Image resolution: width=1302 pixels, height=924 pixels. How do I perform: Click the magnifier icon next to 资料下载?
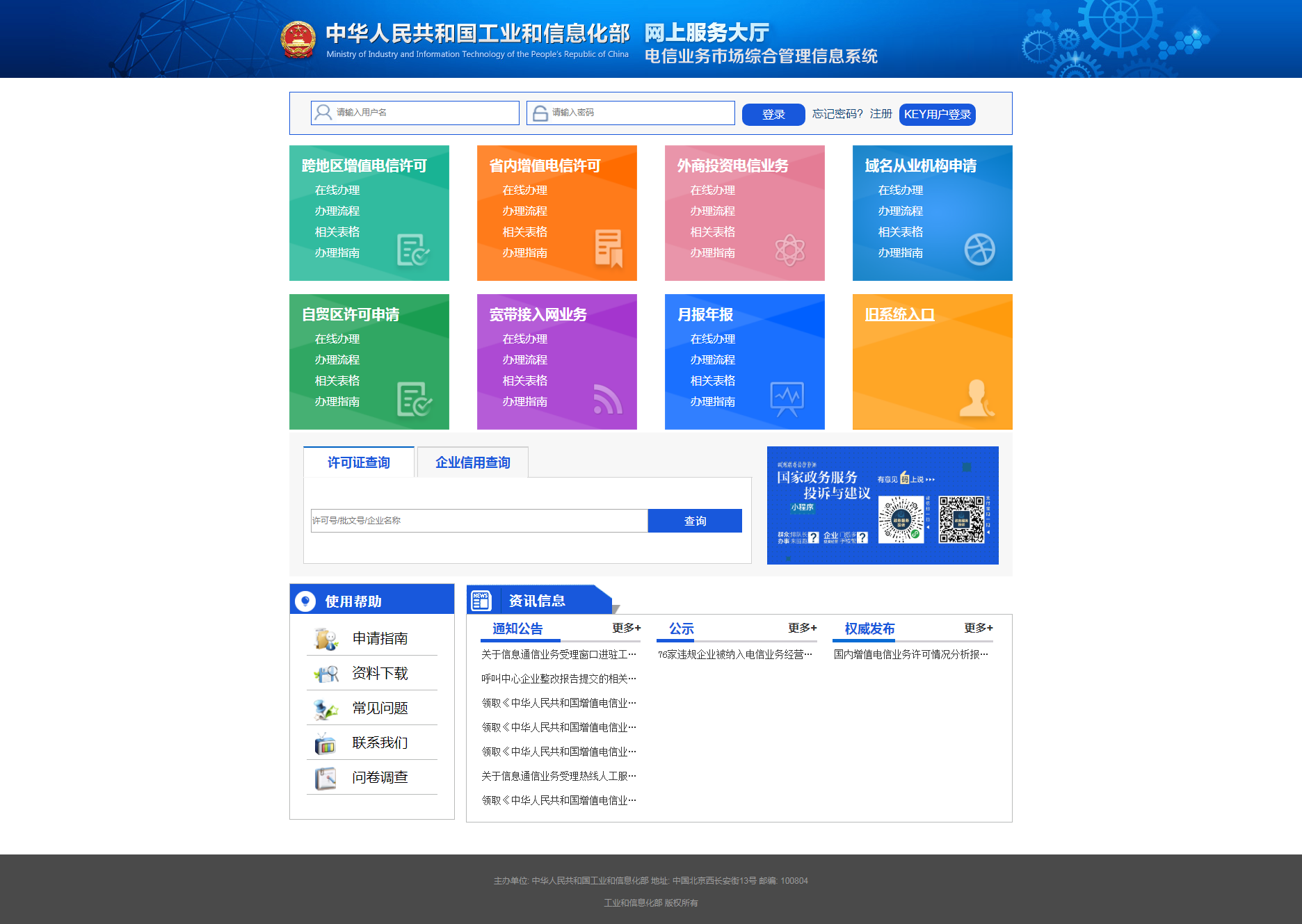326,673
